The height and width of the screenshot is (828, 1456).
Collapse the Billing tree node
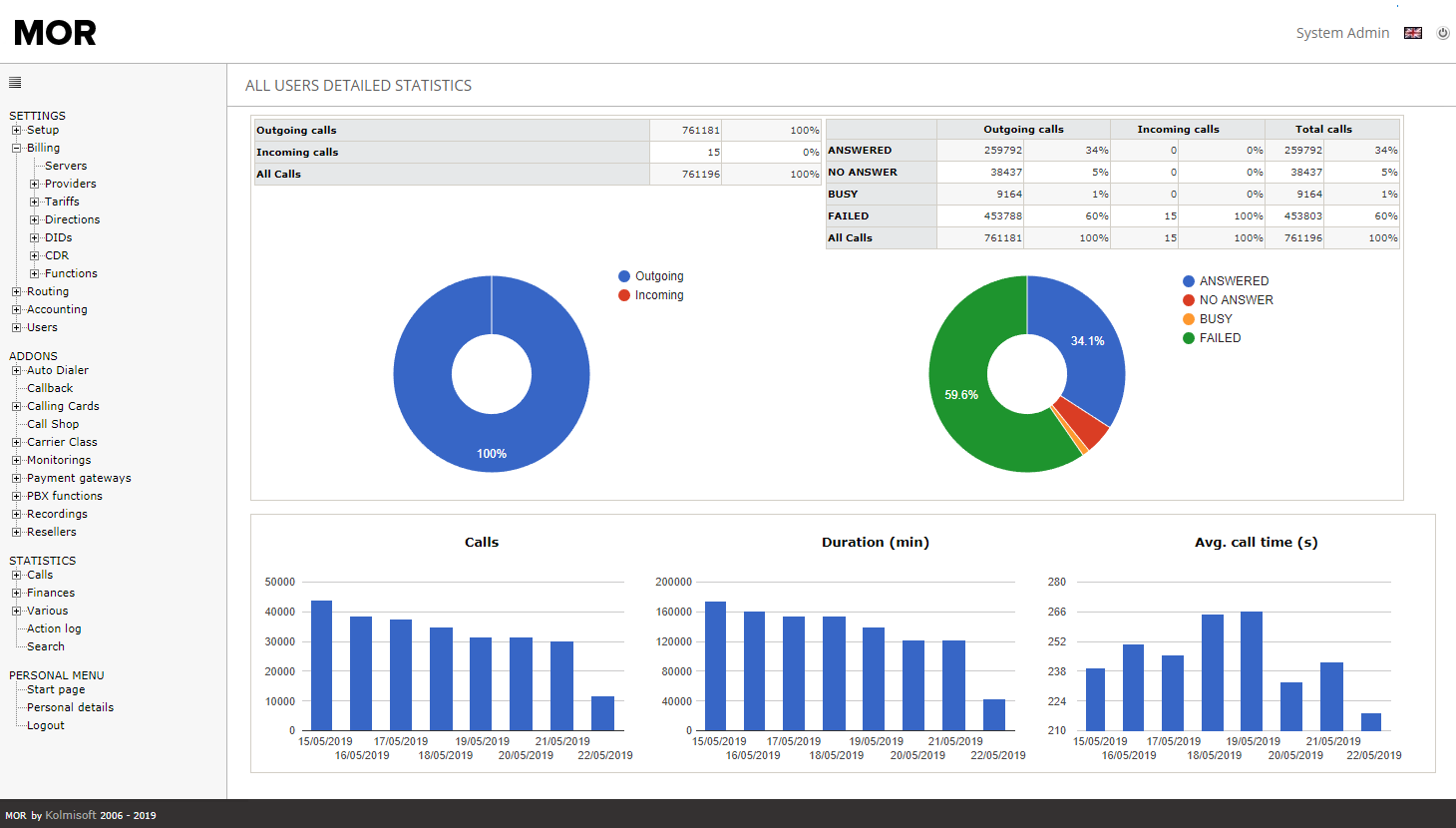[16, 148]
